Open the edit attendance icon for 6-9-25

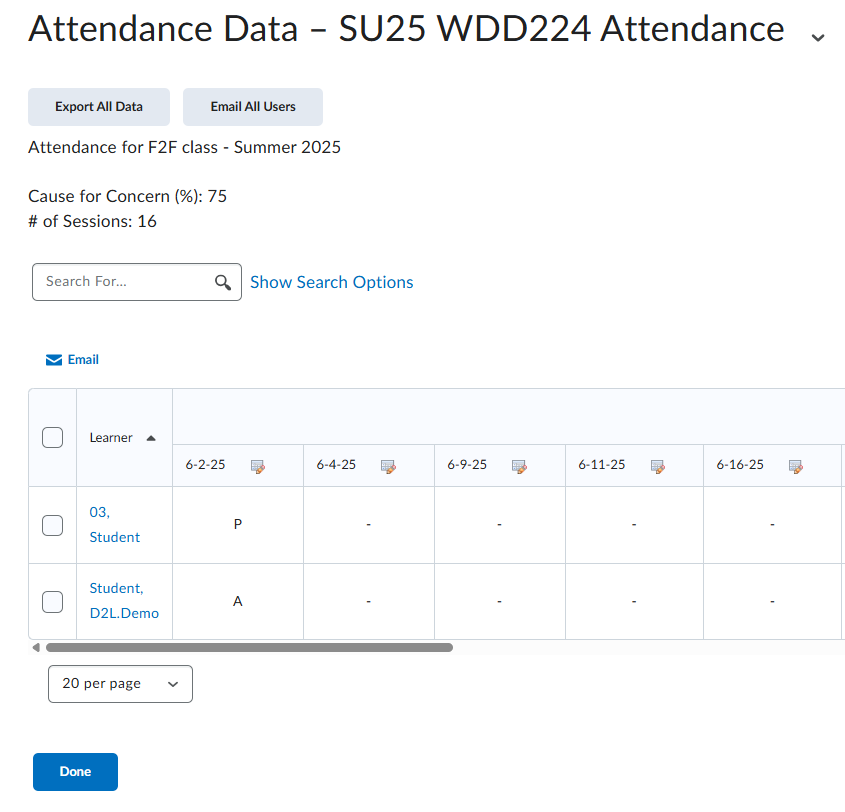(x=519, y=467)
